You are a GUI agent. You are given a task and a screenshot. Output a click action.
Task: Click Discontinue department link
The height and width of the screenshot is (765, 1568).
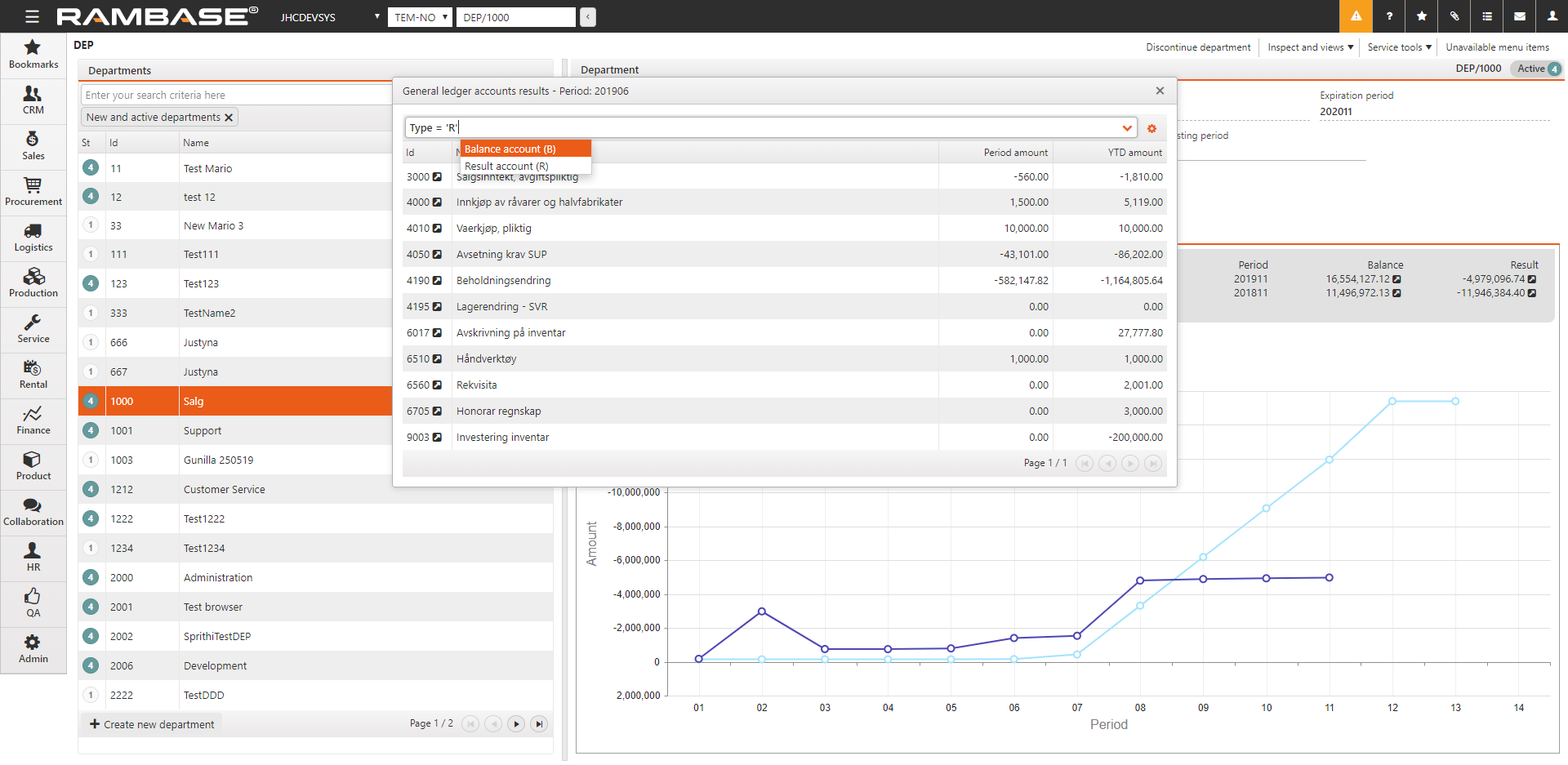(1198, 47)
